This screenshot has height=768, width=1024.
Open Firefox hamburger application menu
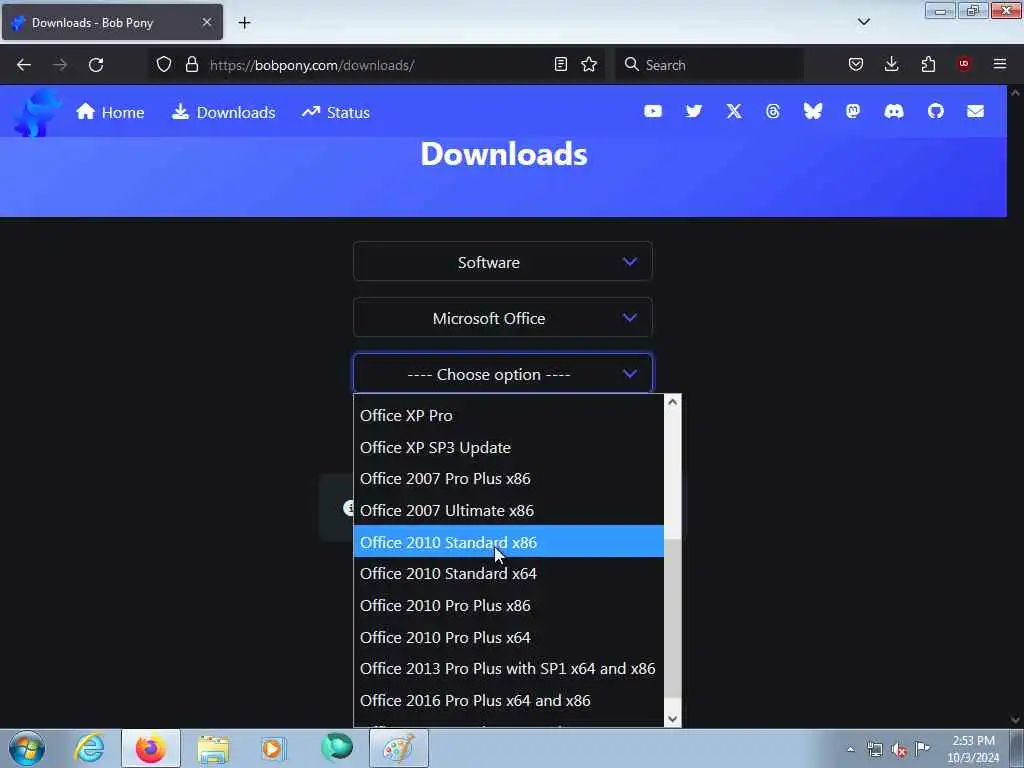pyautogui.click(x=1000, y=65)
